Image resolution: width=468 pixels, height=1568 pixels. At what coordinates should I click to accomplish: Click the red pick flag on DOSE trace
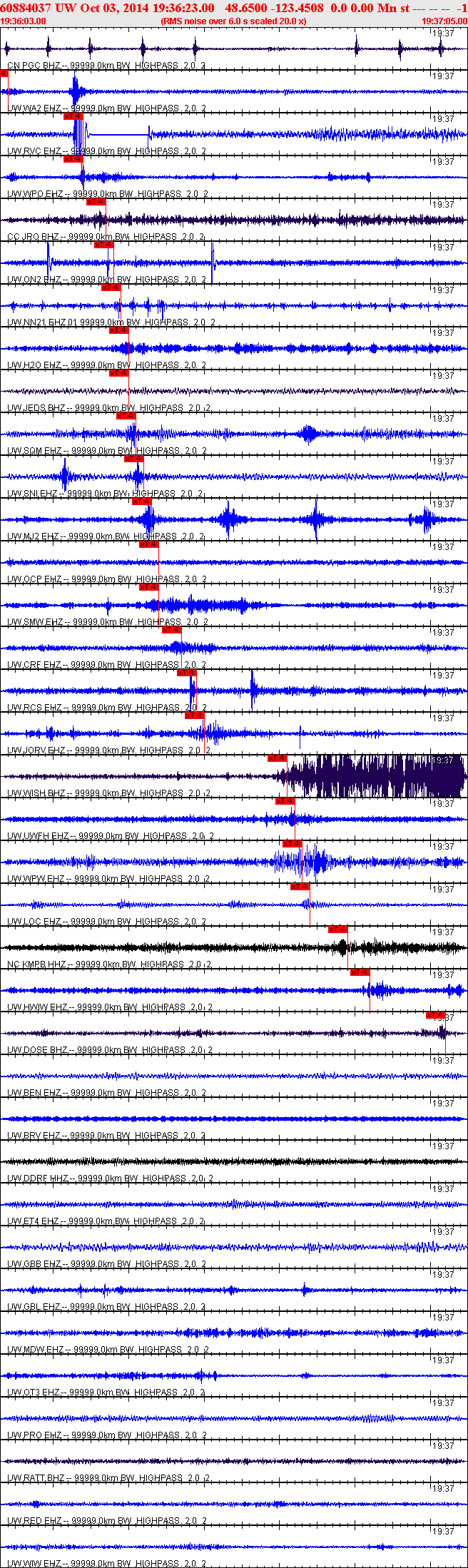pyautogui.click(x=436, y=1014)
